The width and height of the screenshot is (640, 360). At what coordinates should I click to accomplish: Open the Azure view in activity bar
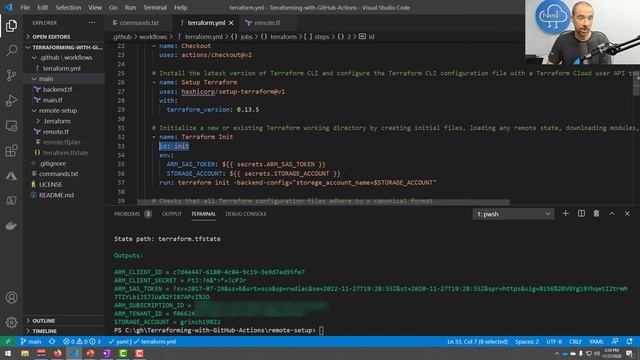pos(11,176)
